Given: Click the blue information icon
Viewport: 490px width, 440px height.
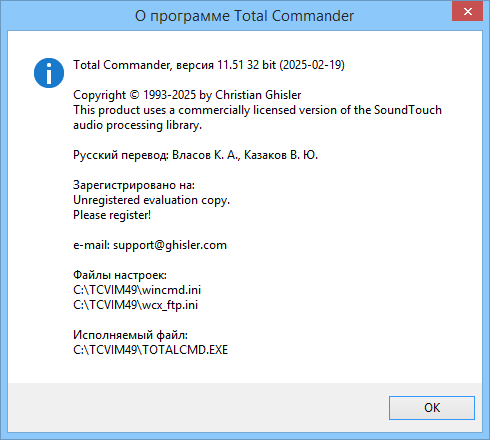Looking at the screenshot, I should coord(49,73).
